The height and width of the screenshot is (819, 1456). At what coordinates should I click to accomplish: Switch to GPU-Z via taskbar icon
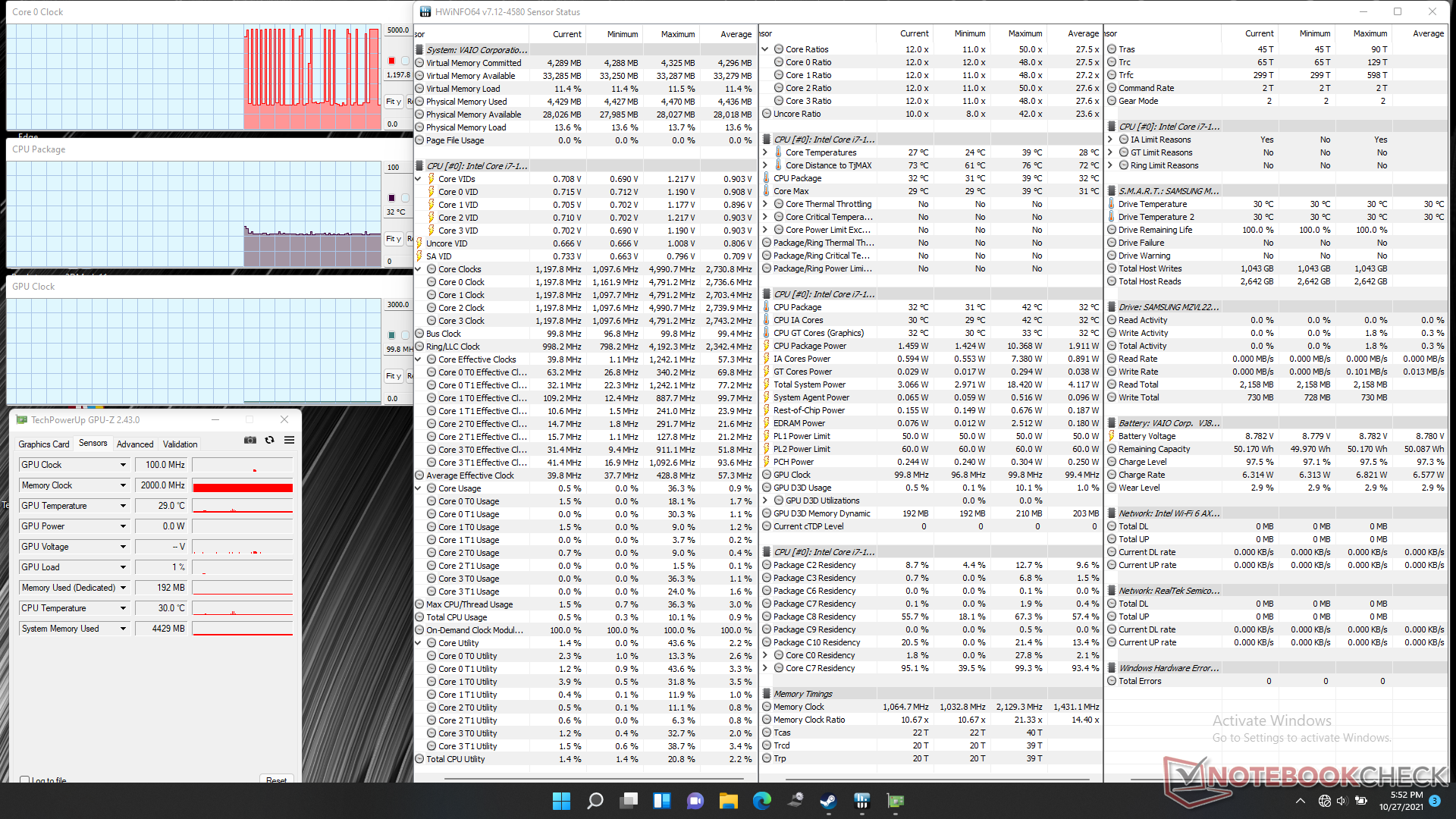[896, 801]
